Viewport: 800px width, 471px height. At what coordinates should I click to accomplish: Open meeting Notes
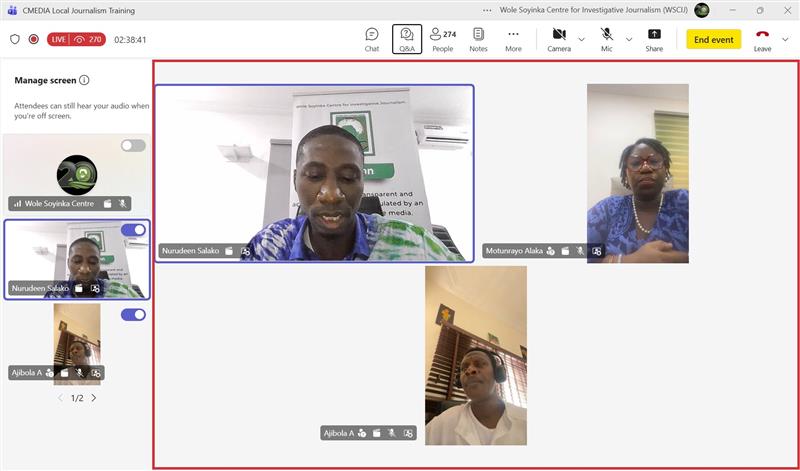478,39
